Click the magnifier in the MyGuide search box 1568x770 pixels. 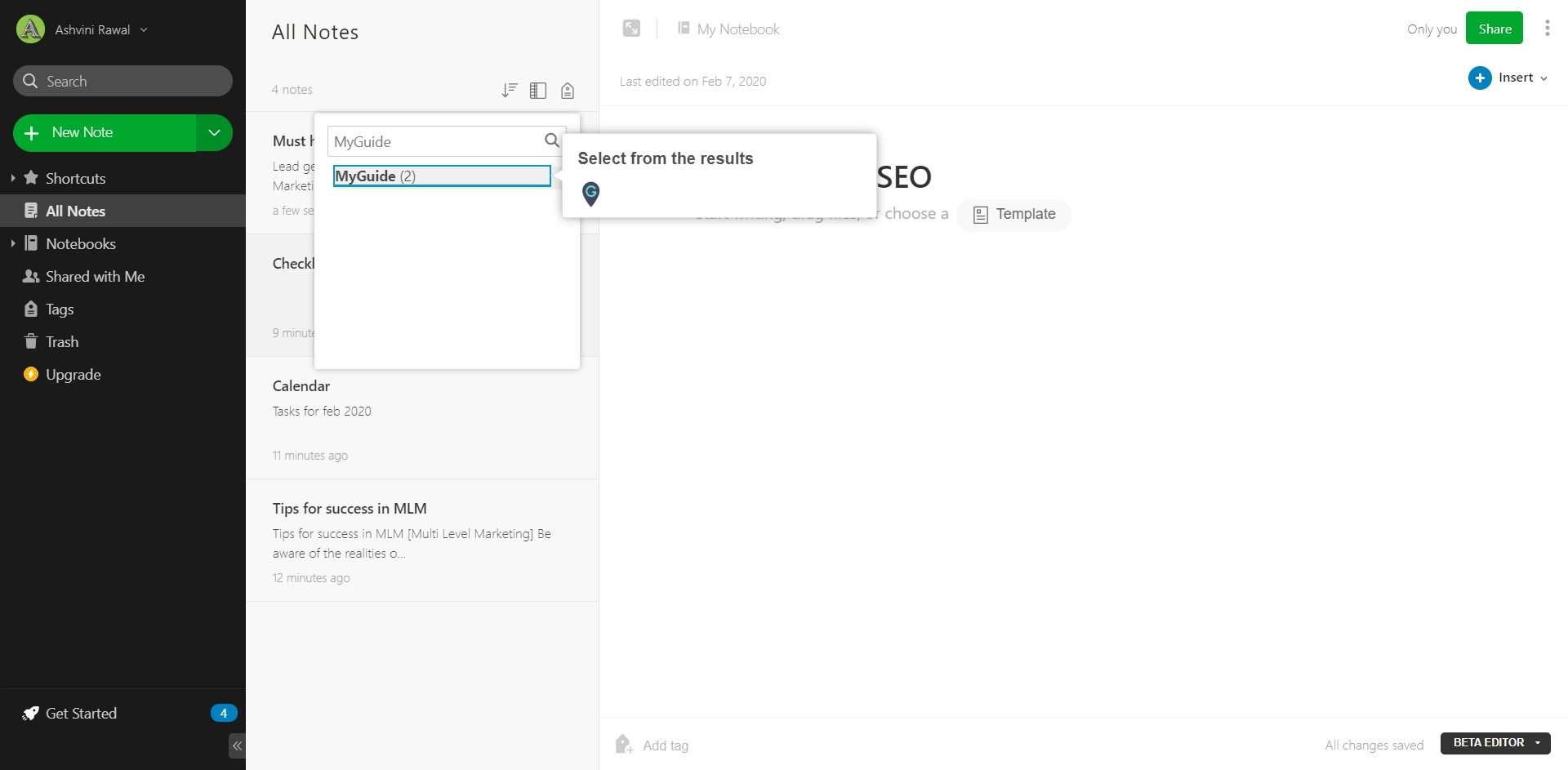tap(551, 140)
